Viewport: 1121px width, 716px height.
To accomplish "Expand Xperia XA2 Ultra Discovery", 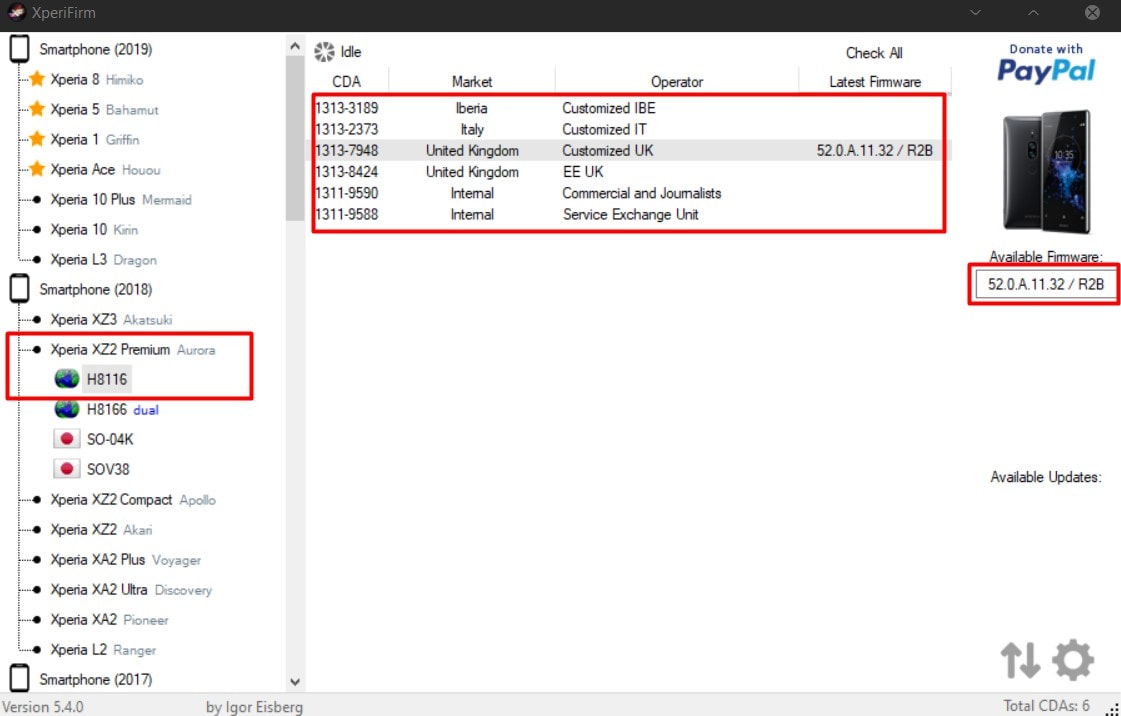I will [x=131, y=590].
